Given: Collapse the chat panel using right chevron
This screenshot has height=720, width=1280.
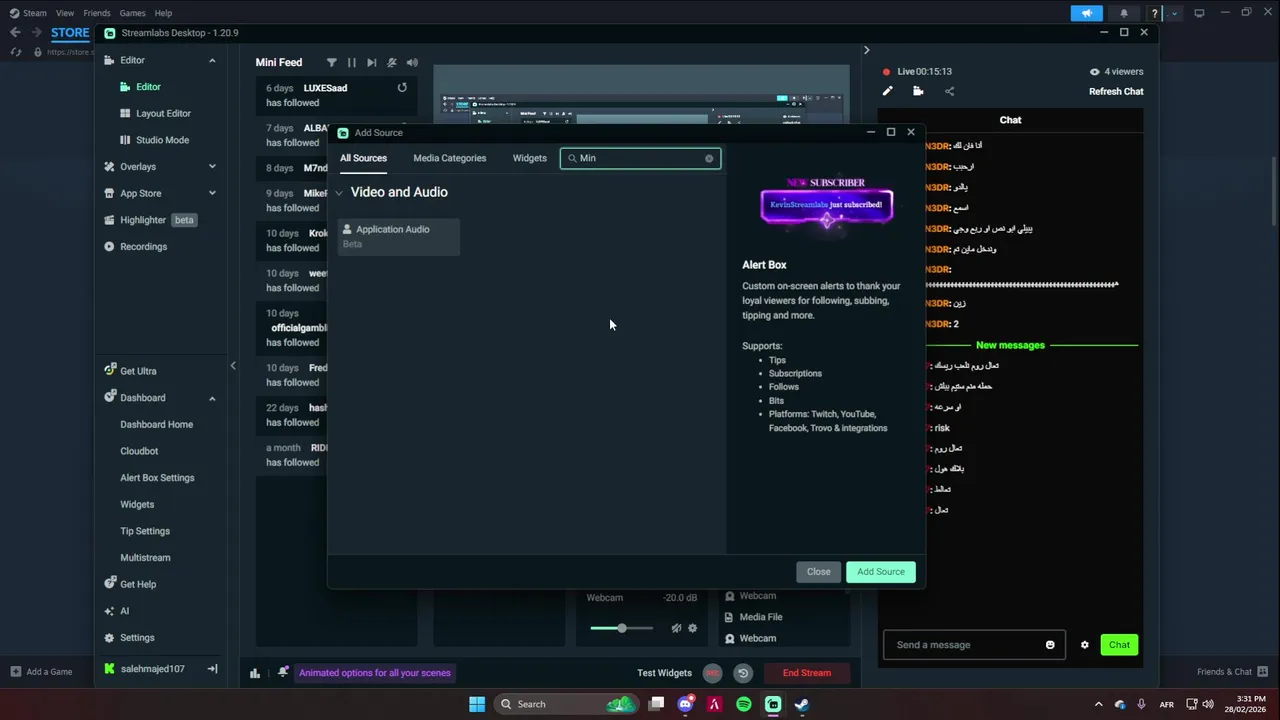Looking at the screenshot, I should (x=866, y=50).
